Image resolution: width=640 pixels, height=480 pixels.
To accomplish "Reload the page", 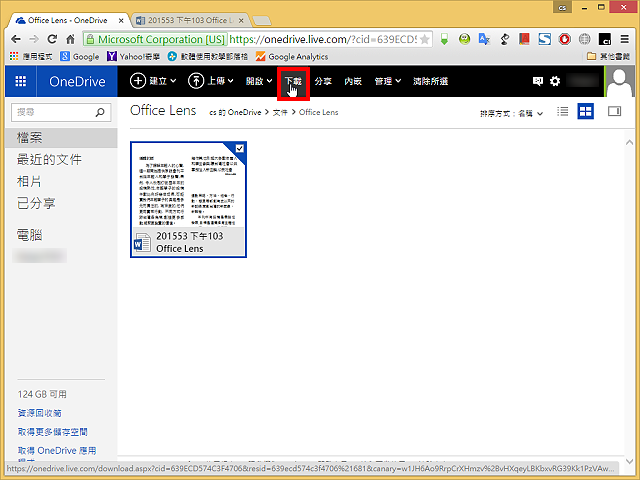I will coord(52,39).
